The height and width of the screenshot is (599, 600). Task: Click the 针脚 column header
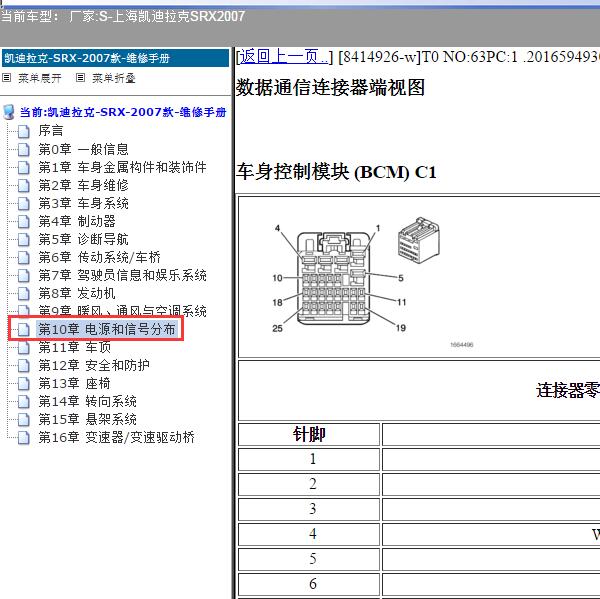pos(309,434)
